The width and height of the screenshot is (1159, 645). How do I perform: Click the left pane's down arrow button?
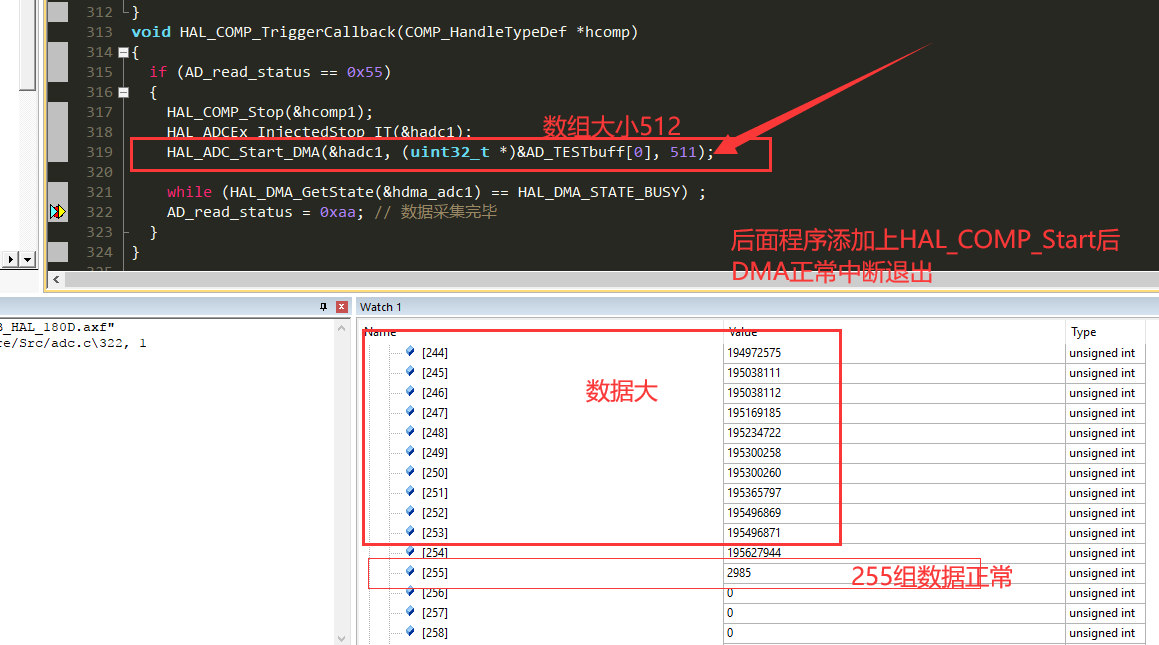(27, 259)
